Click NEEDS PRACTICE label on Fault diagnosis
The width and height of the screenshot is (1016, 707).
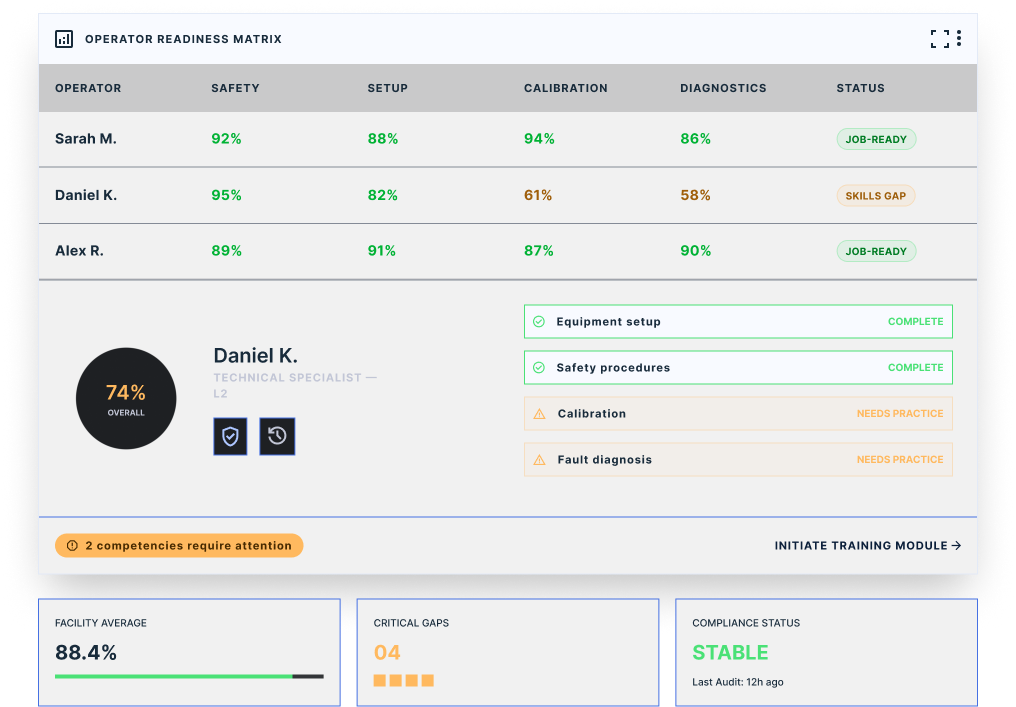pyautogui.click(x=900, y=459)
